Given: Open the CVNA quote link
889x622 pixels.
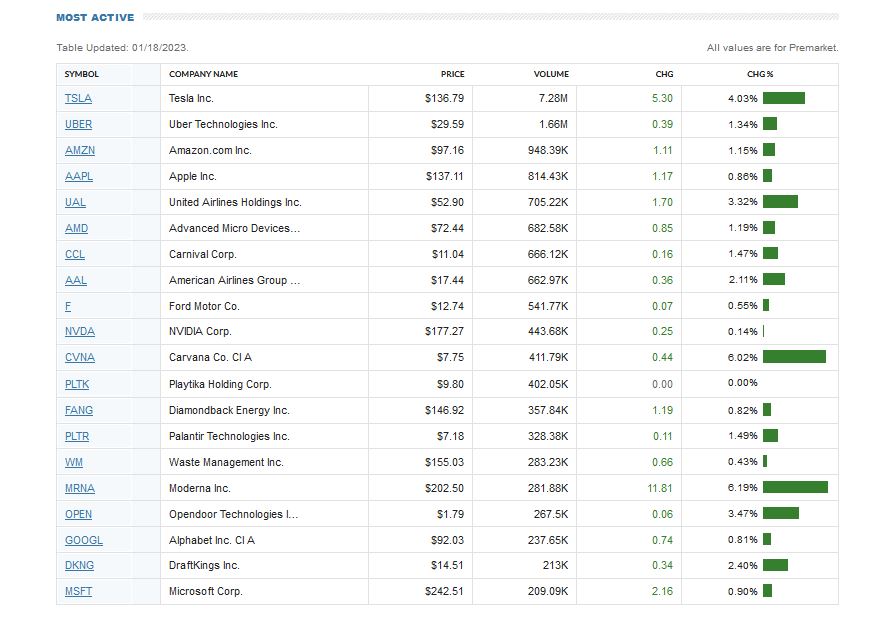Looking at the screenshot, I should click(80, 357).
